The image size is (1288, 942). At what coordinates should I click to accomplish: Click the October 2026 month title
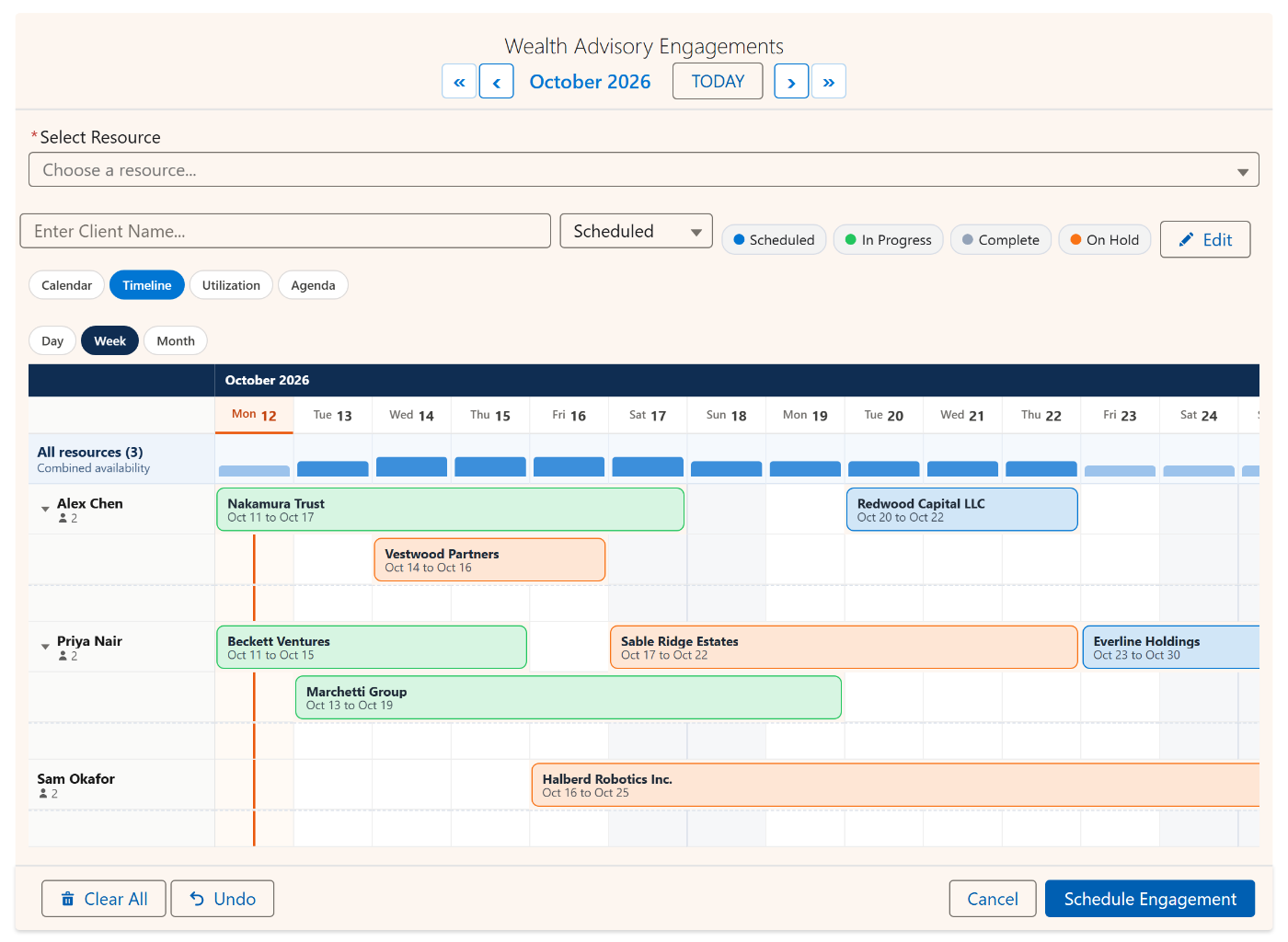click(590, 81)
